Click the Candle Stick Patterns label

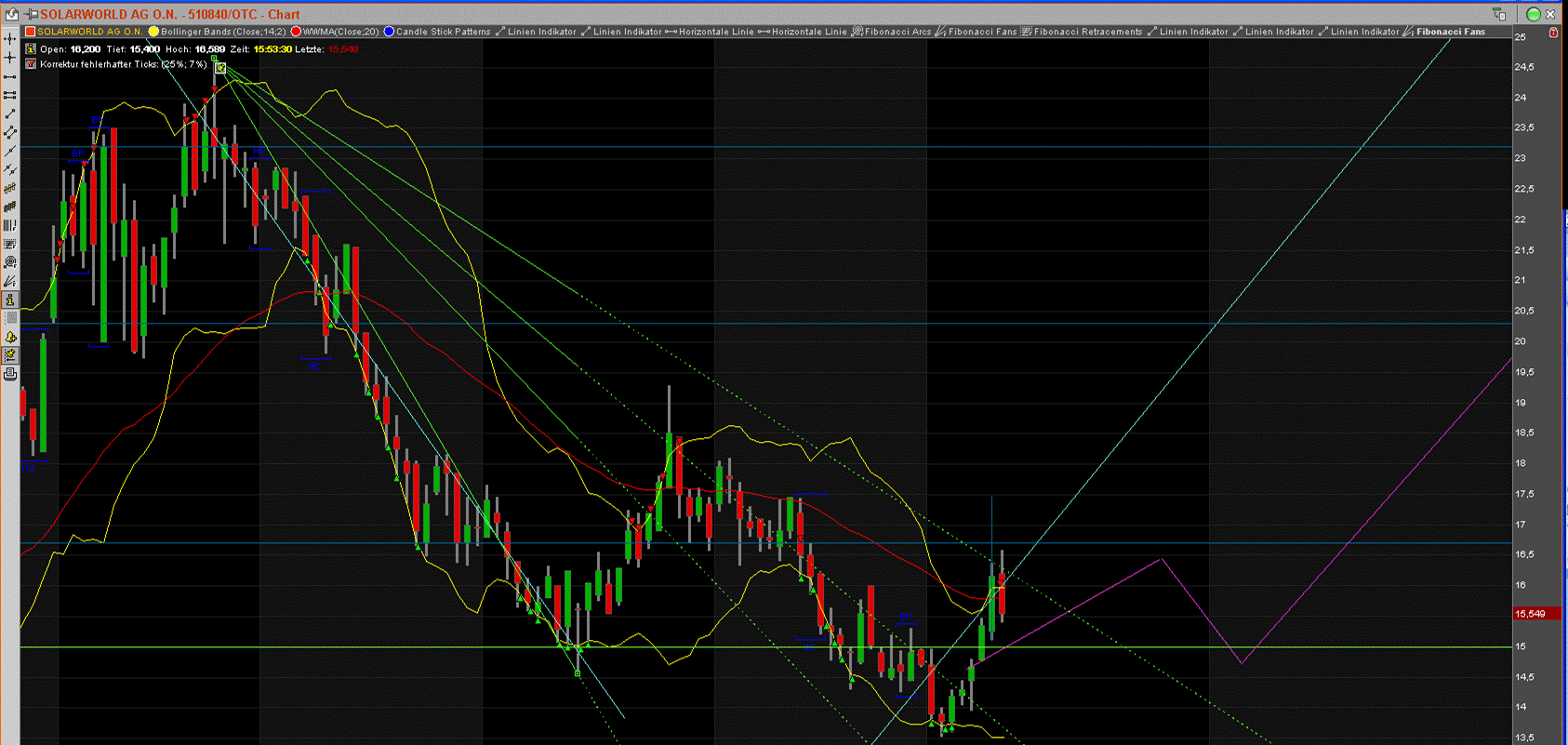tap(443, 32)
